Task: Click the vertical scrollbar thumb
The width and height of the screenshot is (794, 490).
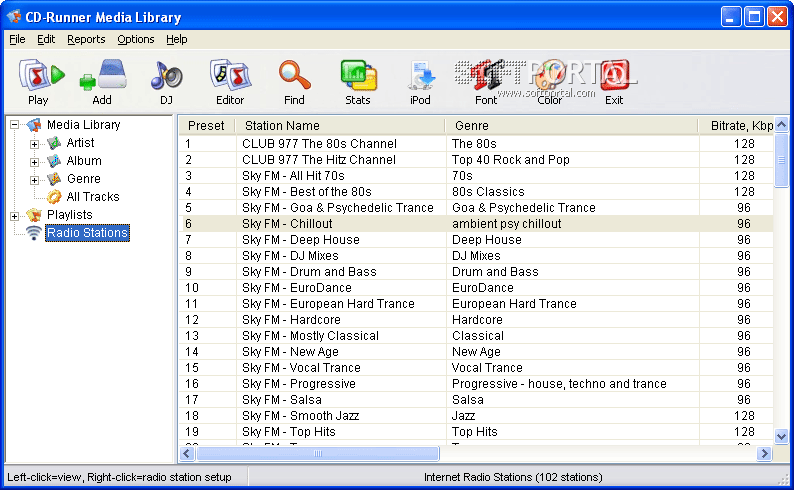Action: (781, 159)
